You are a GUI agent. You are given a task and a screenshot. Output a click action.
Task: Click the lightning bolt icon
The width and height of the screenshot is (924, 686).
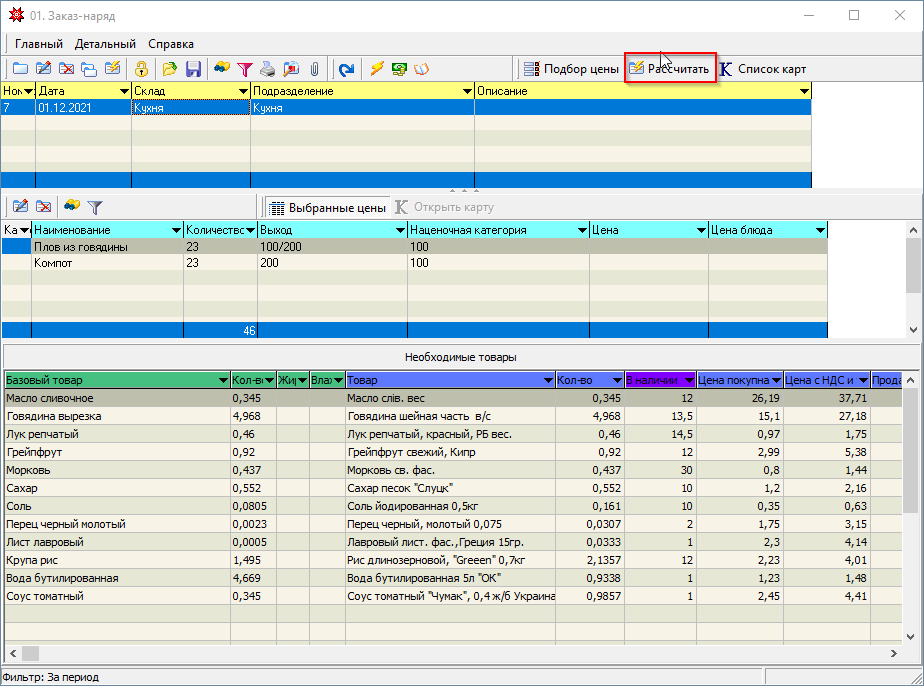click(377, 69)
